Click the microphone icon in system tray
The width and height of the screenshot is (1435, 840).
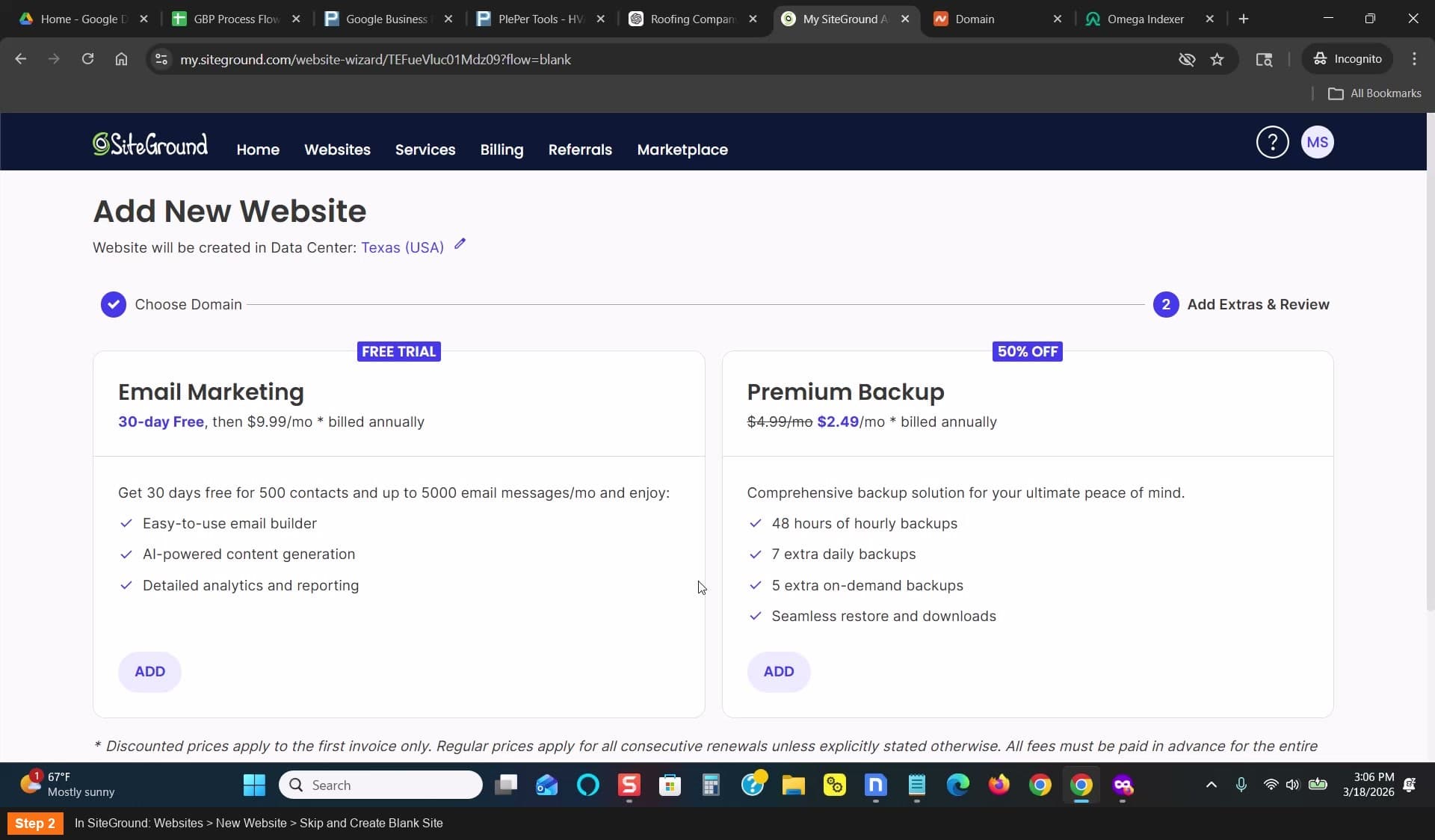(1241, 785)
